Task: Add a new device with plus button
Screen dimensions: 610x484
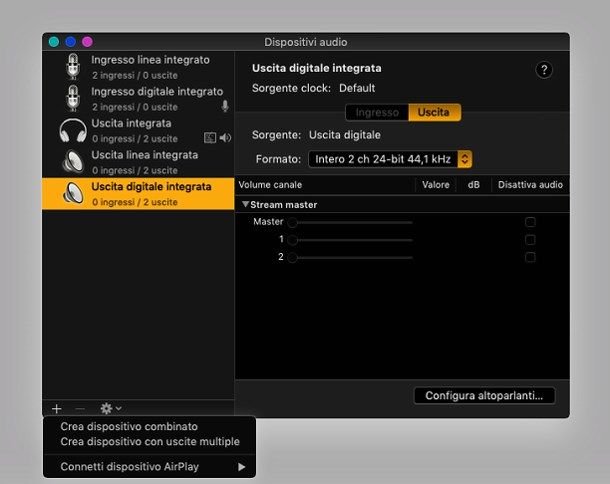Action: pyautogui.click(x=57, y=409)
